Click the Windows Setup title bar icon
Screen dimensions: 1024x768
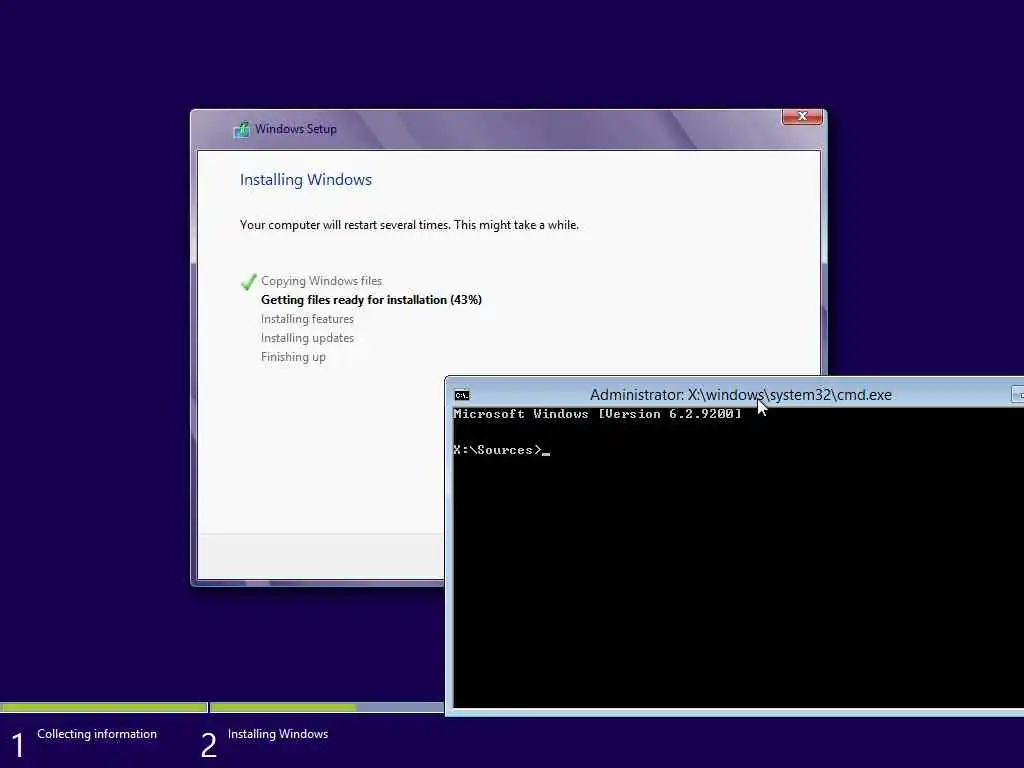241,129
